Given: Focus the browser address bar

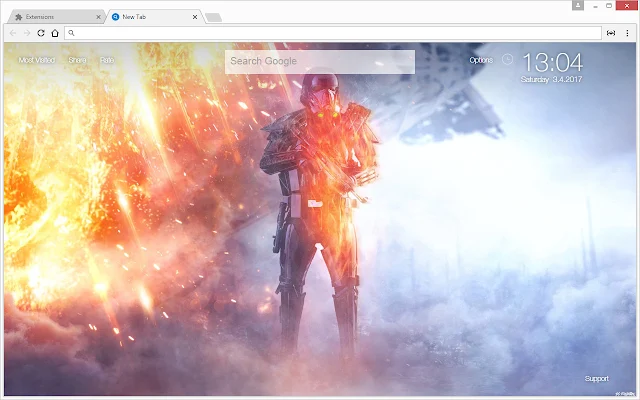Looking at the screenshot, I should point(333,33).
